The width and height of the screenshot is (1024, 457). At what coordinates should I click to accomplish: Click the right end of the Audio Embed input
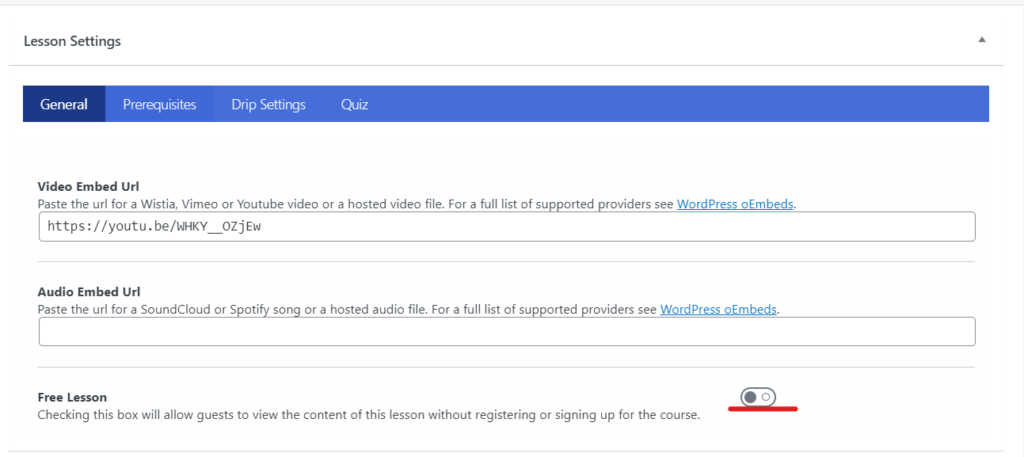(960, 331)
